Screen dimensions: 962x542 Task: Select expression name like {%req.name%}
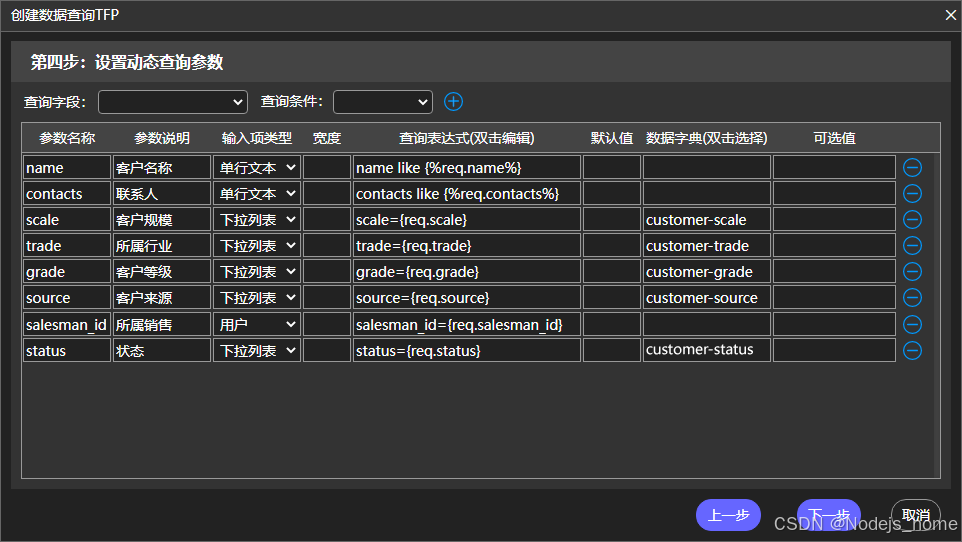[x=467, y=168]
